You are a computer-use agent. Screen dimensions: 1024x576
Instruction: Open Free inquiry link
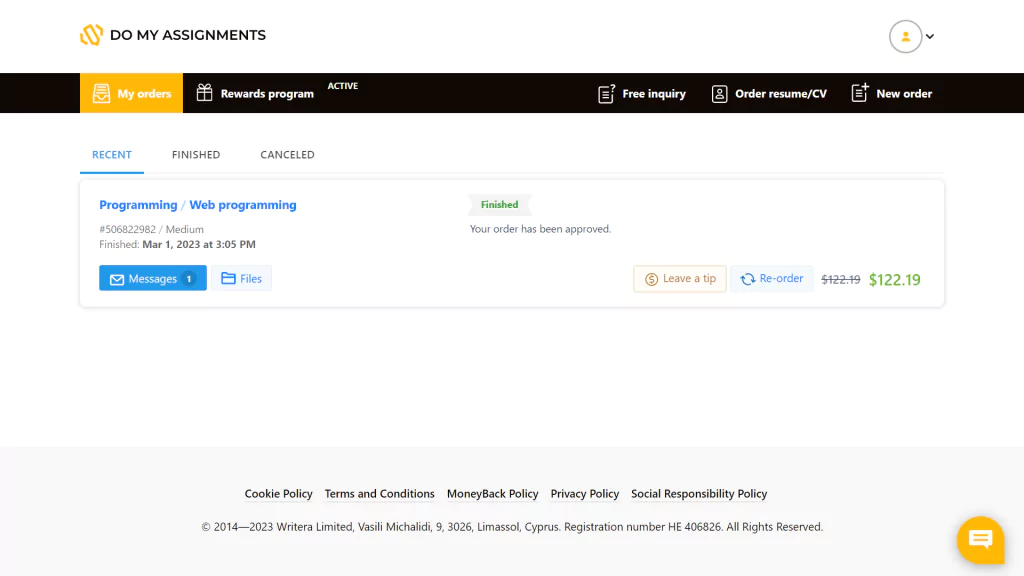pos(654,94)
